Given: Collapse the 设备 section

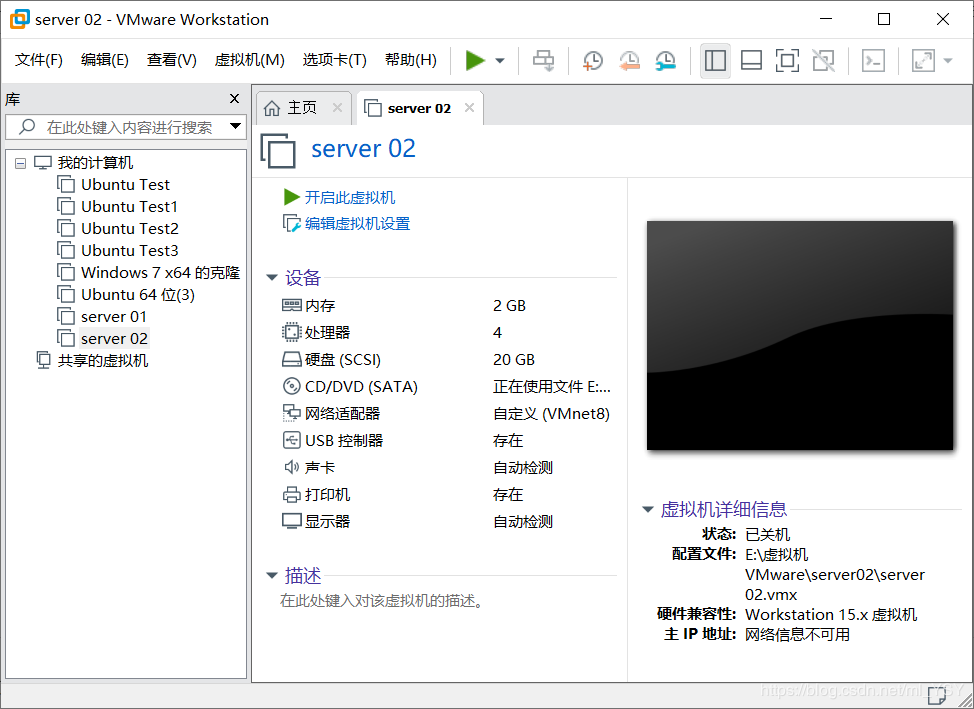Looking at the screenshot, I should pyautogui.click(x=271, y=277).
